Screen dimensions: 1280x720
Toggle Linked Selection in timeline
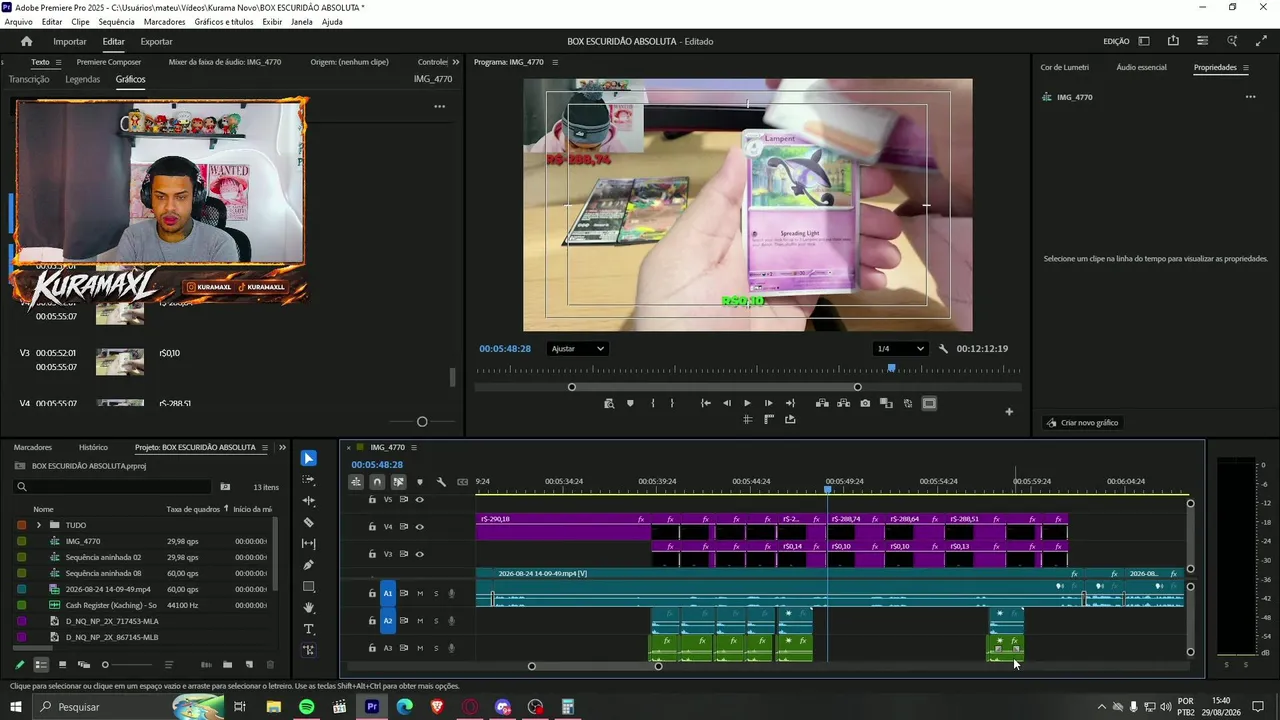pyautogui.click(x=398, y=482)
